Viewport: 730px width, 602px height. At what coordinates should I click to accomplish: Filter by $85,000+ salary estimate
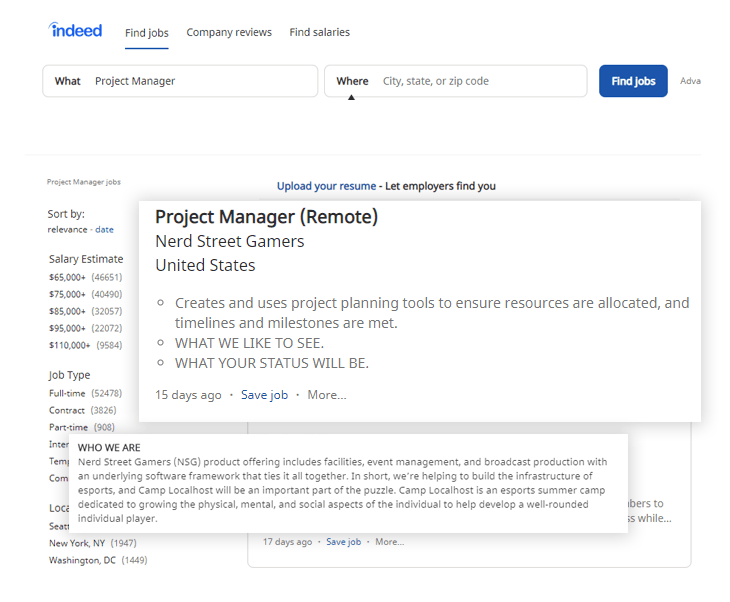tap(86, 311)
